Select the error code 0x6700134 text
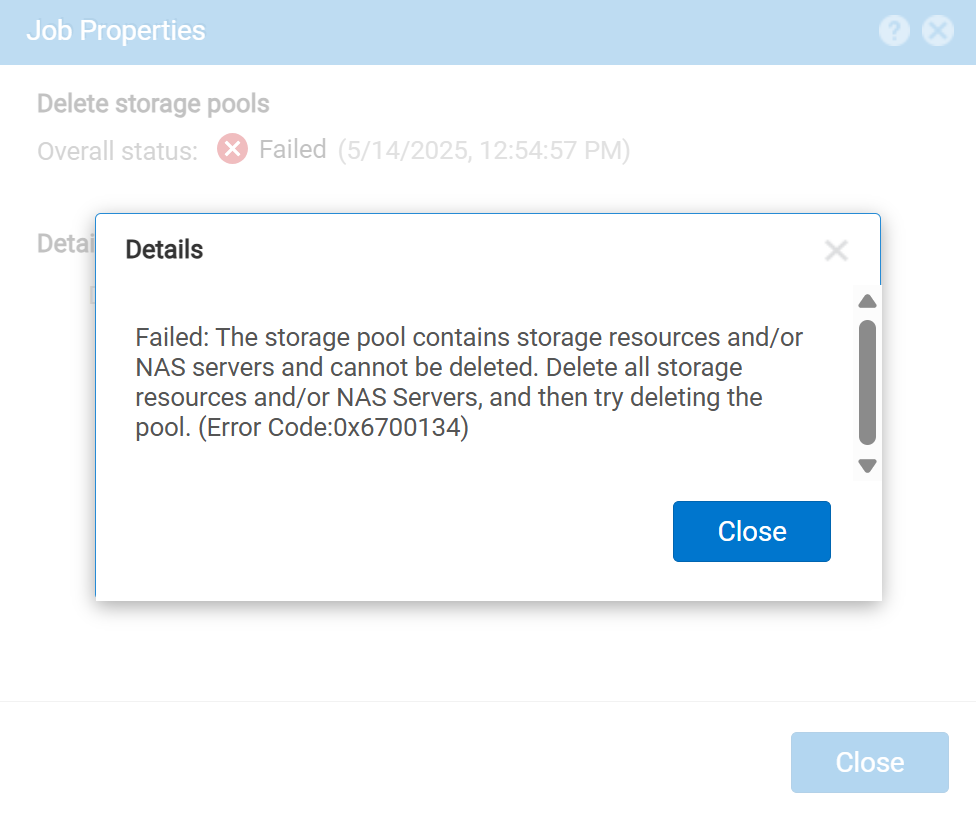This screenshot has width=976, height=819. (337, 427)
